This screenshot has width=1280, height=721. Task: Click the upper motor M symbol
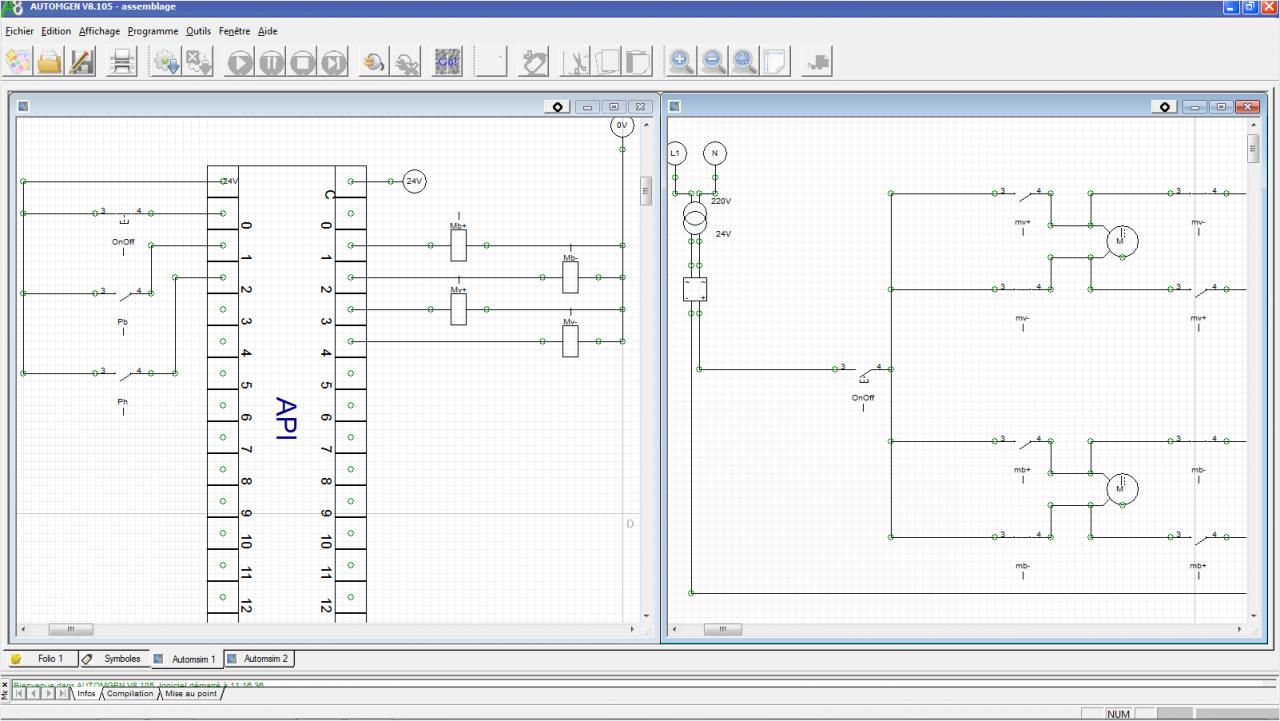click(x=1122, y=241)
